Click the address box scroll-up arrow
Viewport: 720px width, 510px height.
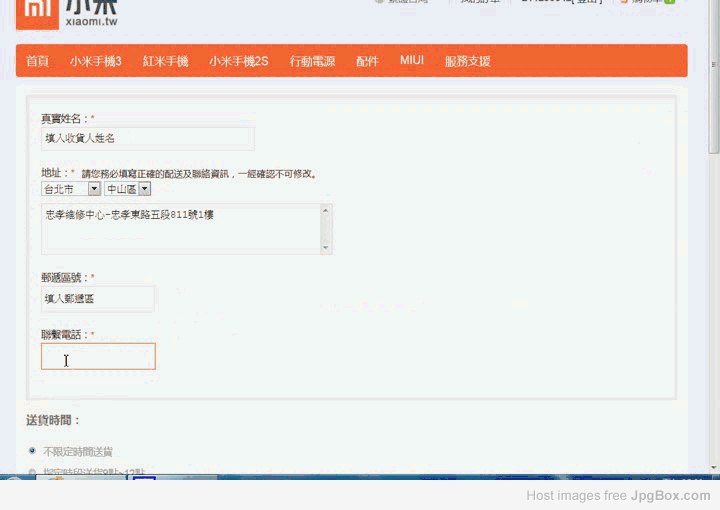[x=326, y=211]
